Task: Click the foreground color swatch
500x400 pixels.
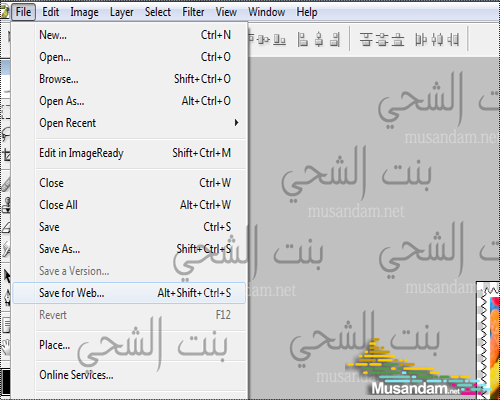Action: (5, 381)
